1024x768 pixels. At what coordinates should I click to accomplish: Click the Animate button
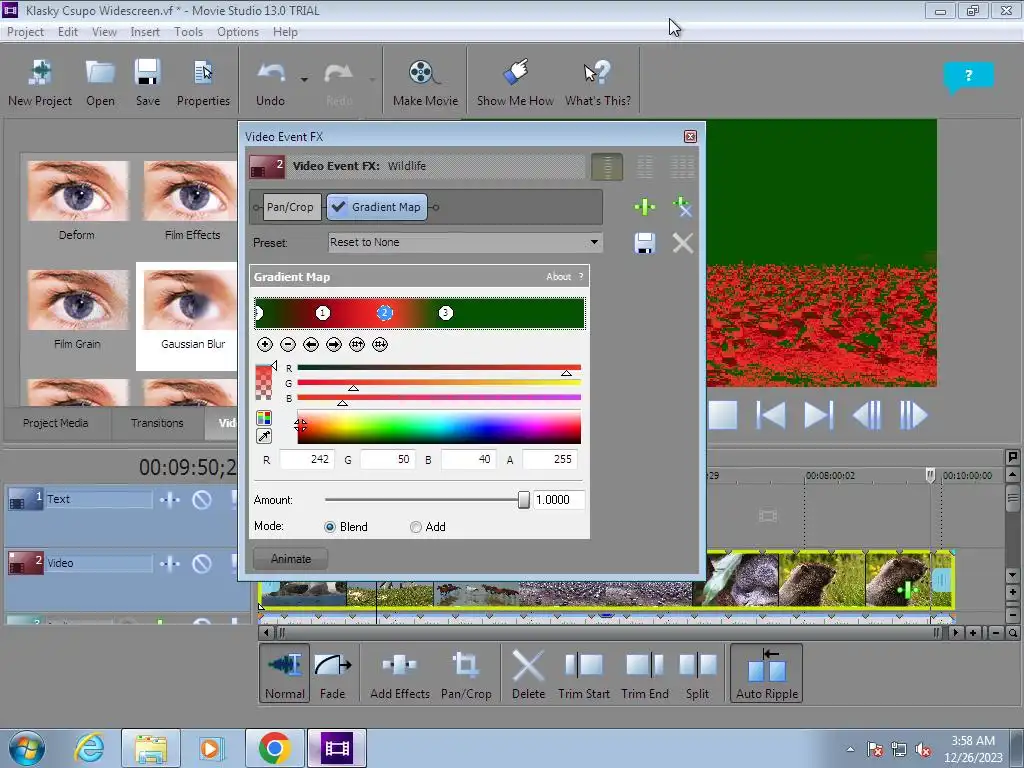coord(291,559)
